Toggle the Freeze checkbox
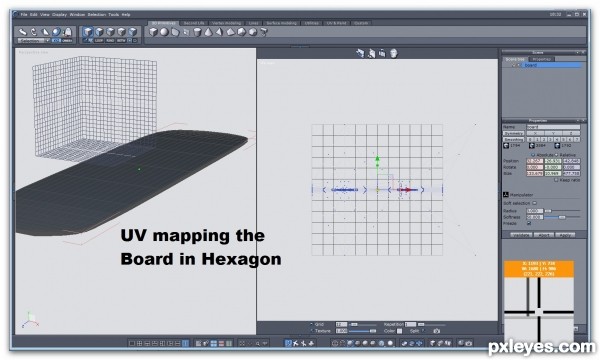Viewport: 600px width, 360px height. point(529,223)
